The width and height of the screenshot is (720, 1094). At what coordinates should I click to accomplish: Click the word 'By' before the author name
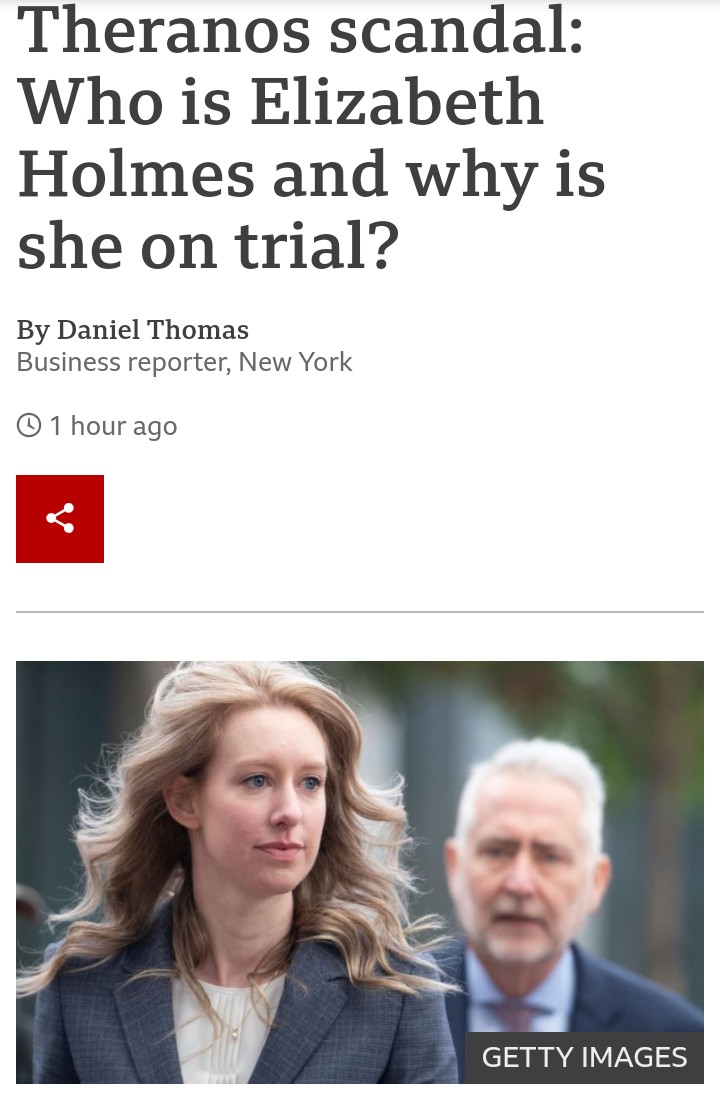coord(33,330)
